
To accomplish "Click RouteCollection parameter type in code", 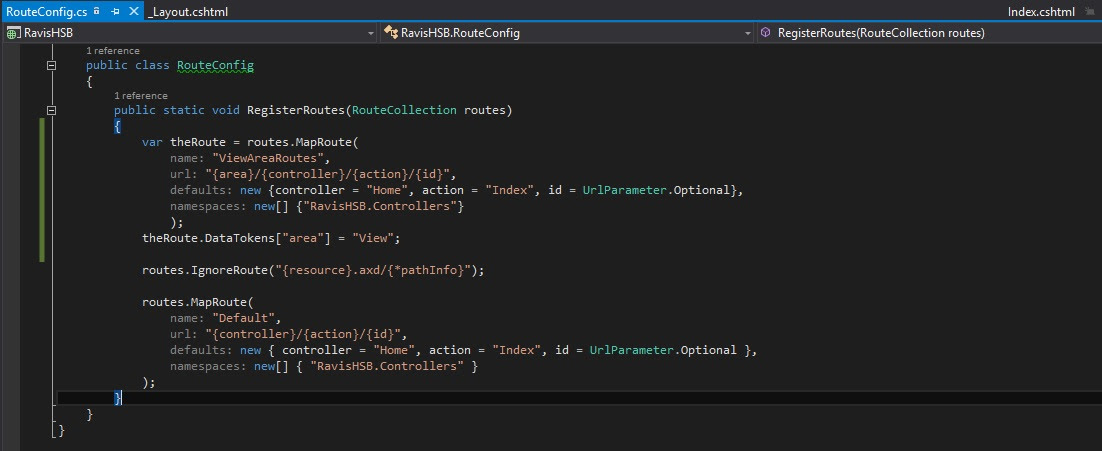I will click(405, 110).
